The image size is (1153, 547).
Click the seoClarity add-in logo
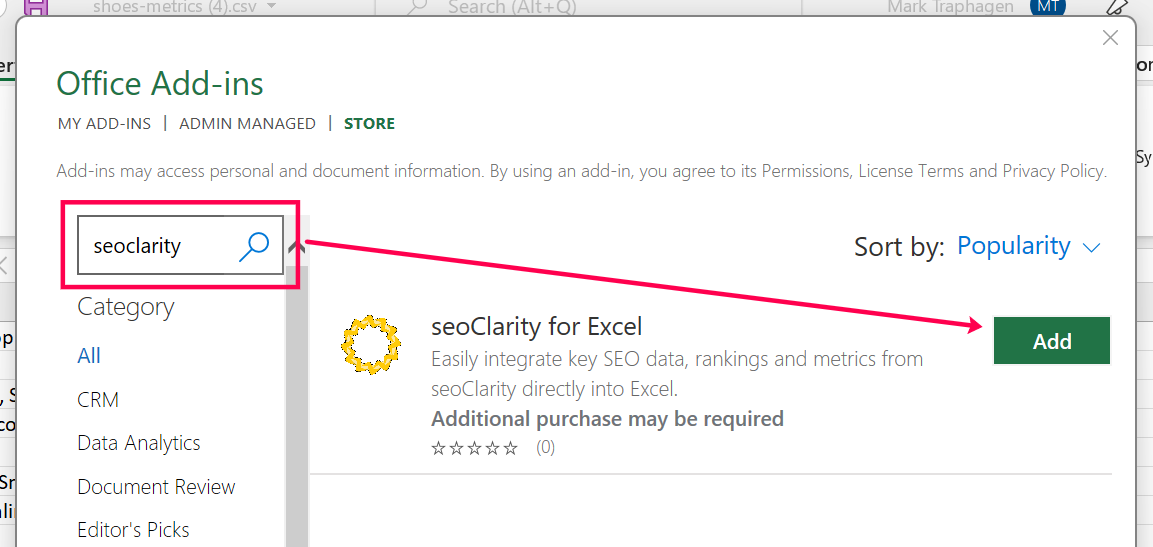tap(371, 344)
